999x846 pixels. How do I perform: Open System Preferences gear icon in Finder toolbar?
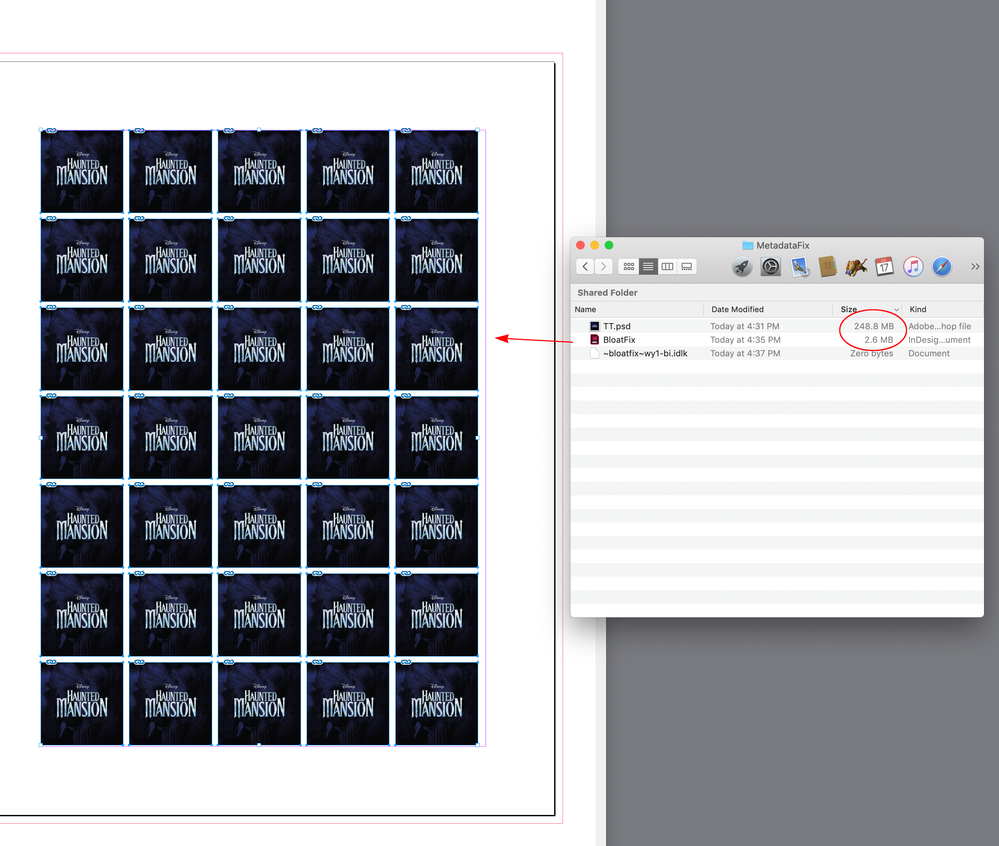(769, 266)
